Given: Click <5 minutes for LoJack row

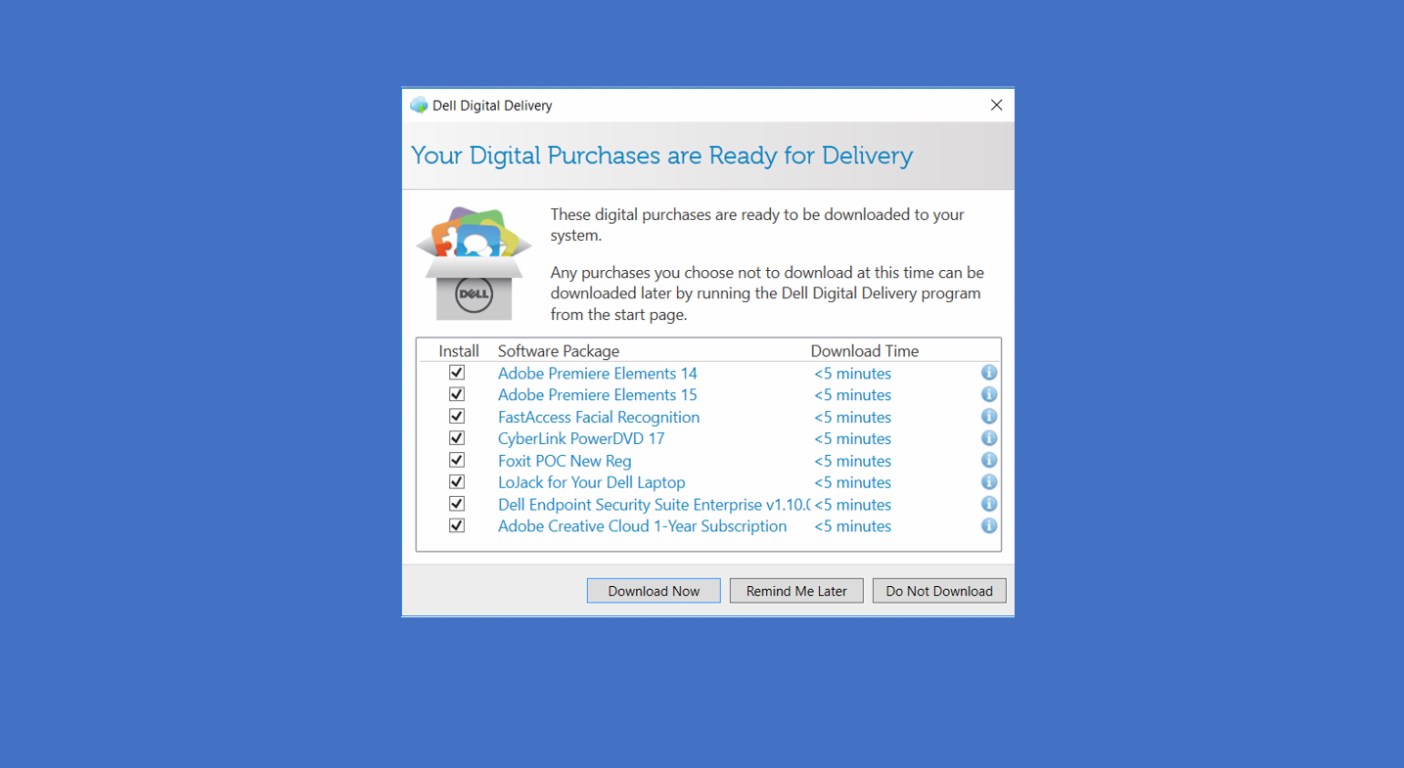Looking at the screenshot, I should tap(853, 483).
